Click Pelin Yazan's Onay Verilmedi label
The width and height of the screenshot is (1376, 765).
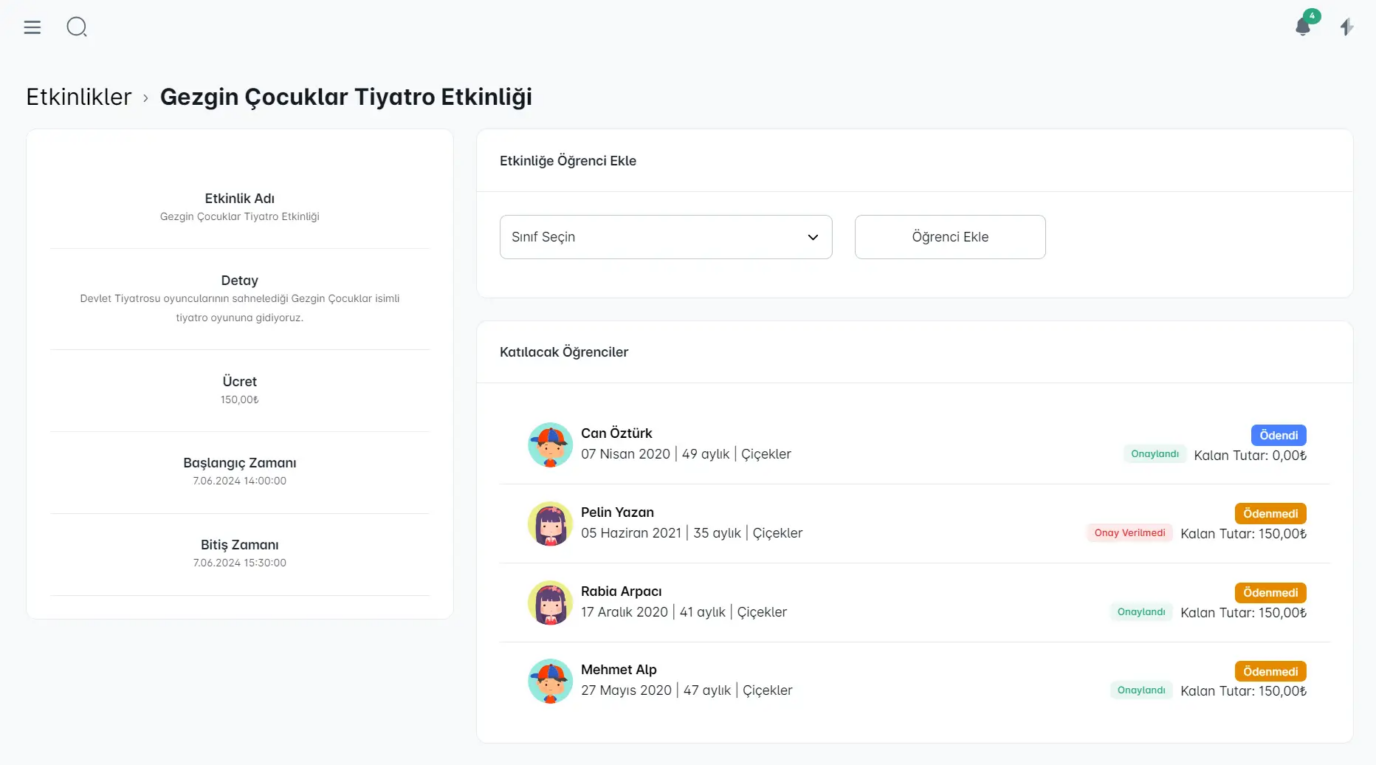[x=1129, y=533]
